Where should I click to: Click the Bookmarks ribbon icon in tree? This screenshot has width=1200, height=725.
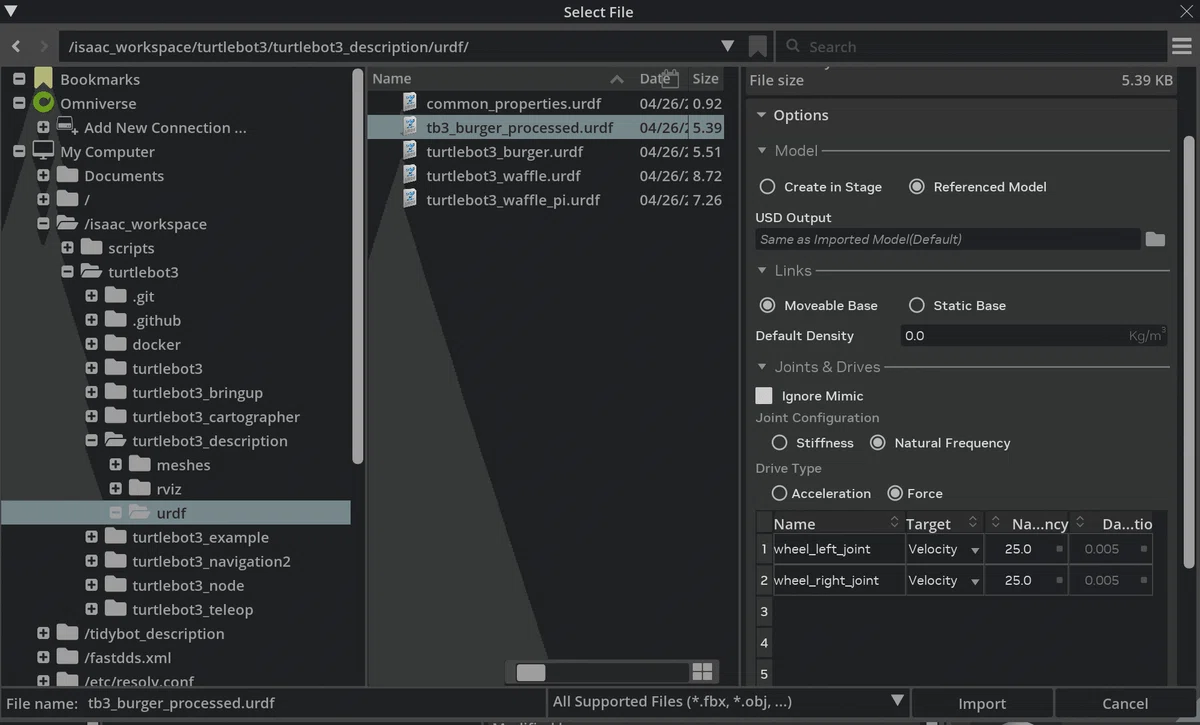(43, 79)
